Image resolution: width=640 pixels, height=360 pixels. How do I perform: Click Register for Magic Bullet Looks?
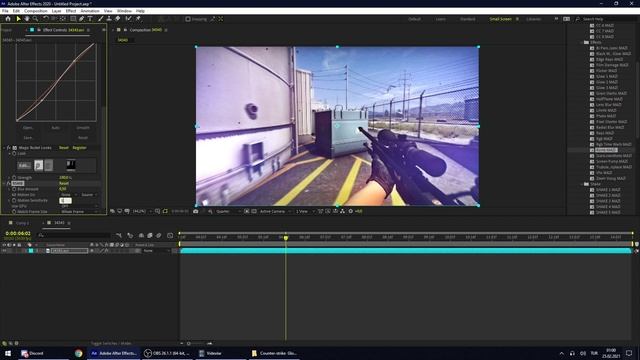click(x=79, y=147)
